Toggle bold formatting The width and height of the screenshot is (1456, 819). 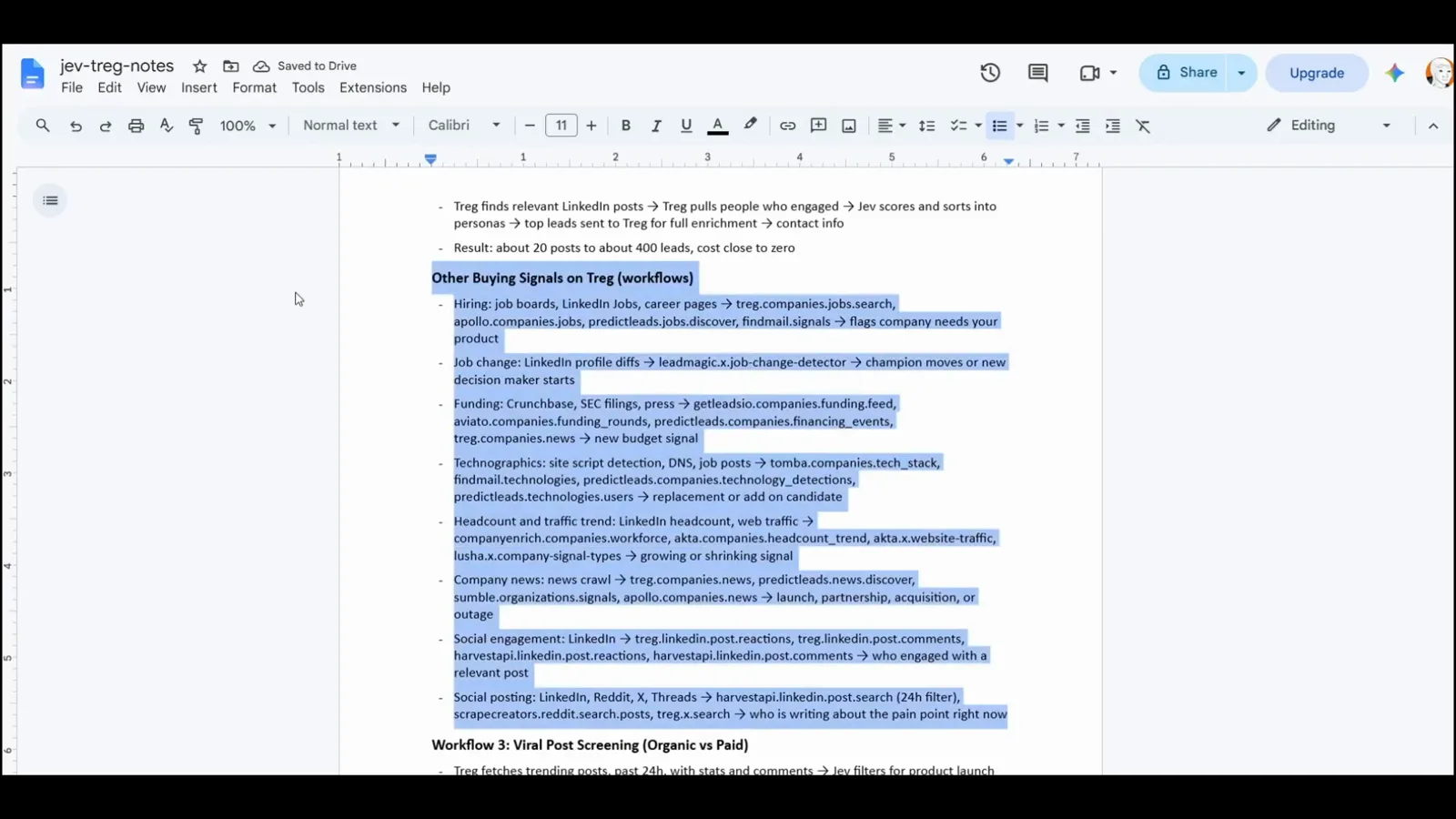625,126
